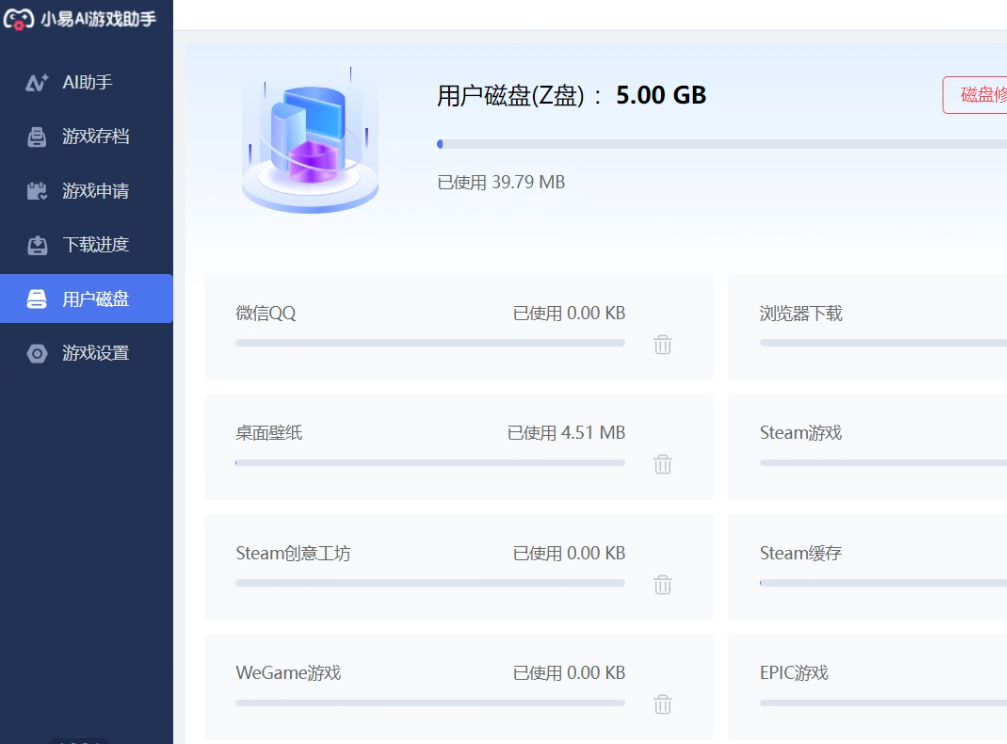
Task: Click trash icon for 桌面壁纸
Action: [662, 464]
